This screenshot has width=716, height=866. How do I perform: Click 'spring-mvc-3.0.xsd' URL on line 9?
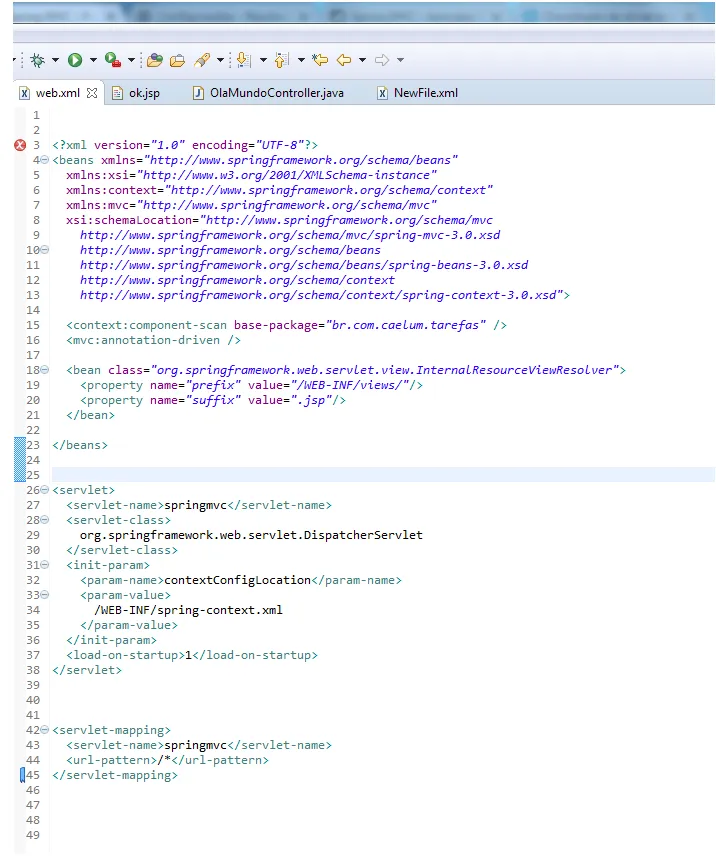tap(438, 235)
